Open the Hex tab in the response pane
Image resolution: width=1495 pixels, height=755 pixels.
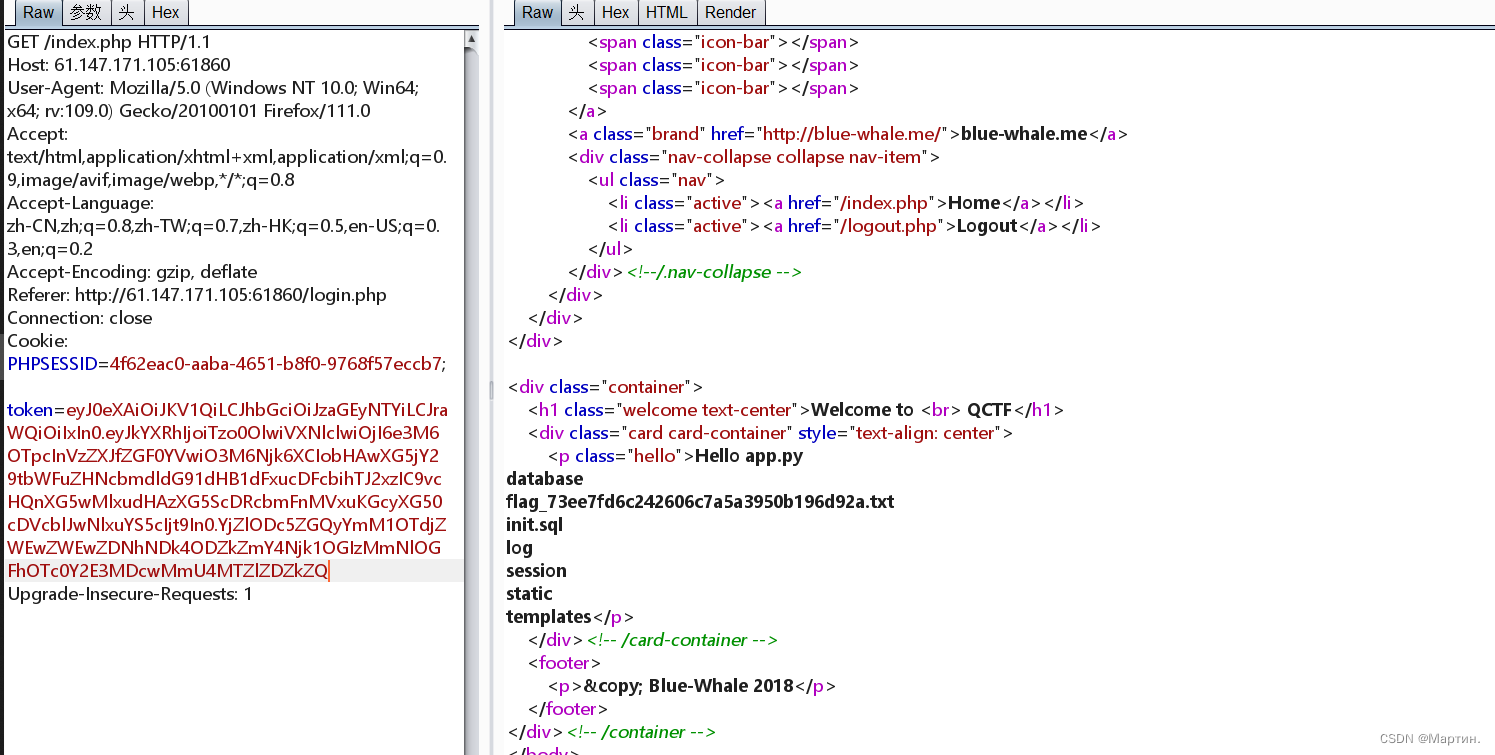click(615, 12)
